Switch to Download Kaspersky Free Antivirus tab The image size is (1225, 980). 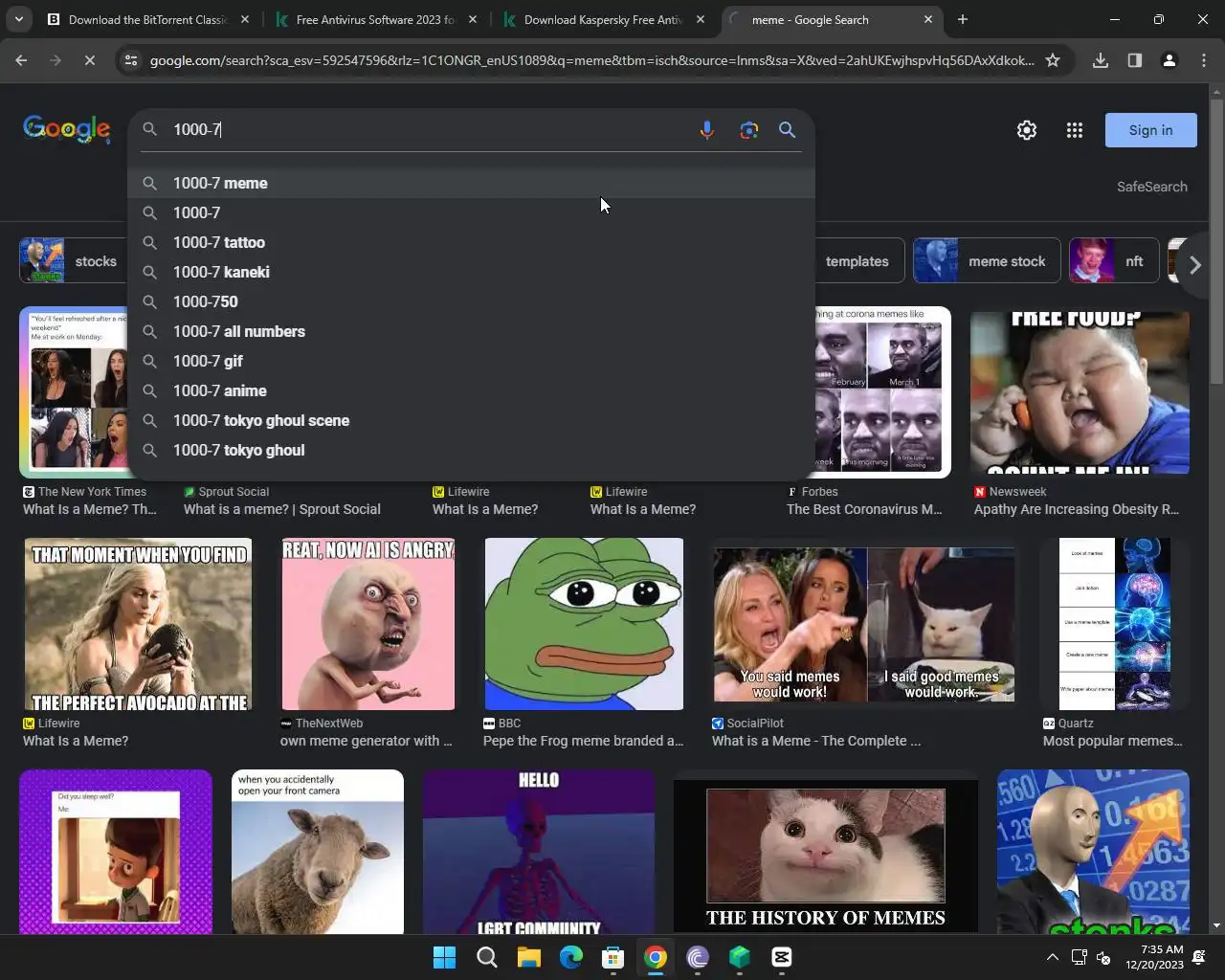tap(604, 19)
